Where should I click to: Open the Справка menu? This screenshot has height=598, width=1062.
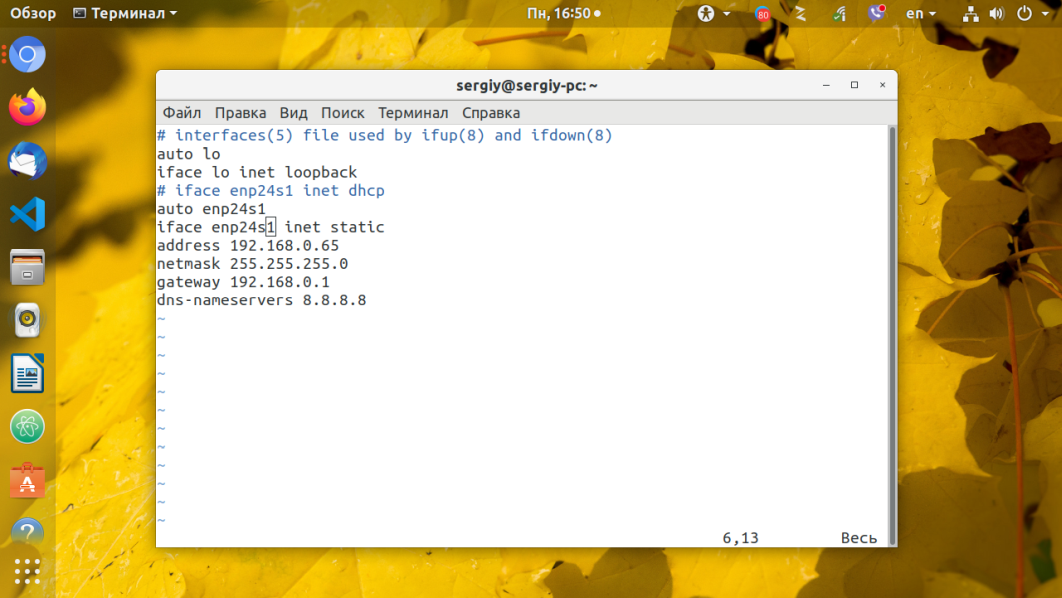click(x=491, y=113)
